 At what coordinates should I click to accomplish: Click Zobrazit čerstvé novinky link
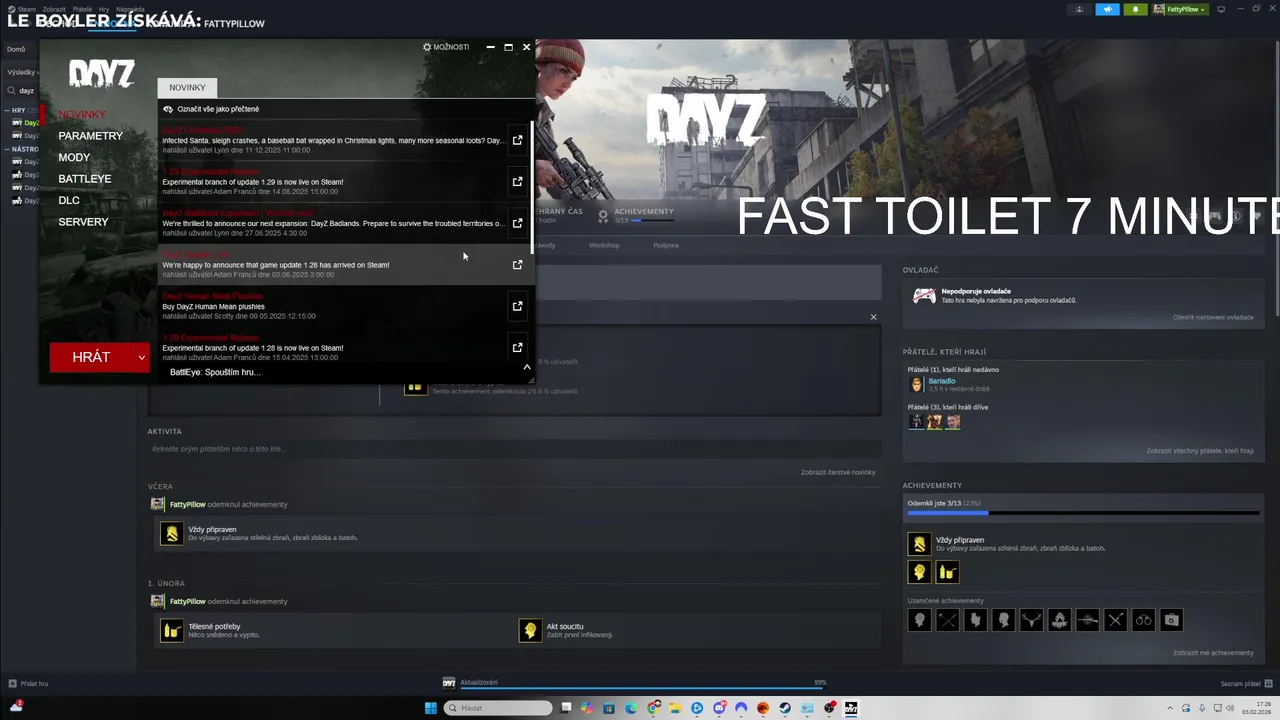click(x=838, y=472)
